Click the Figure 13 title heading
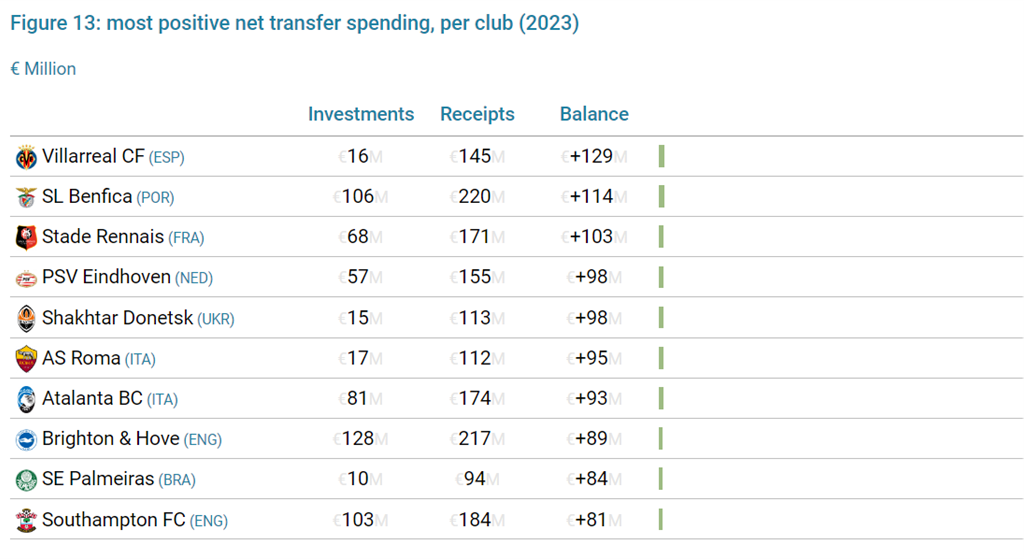 coord(295,23)
